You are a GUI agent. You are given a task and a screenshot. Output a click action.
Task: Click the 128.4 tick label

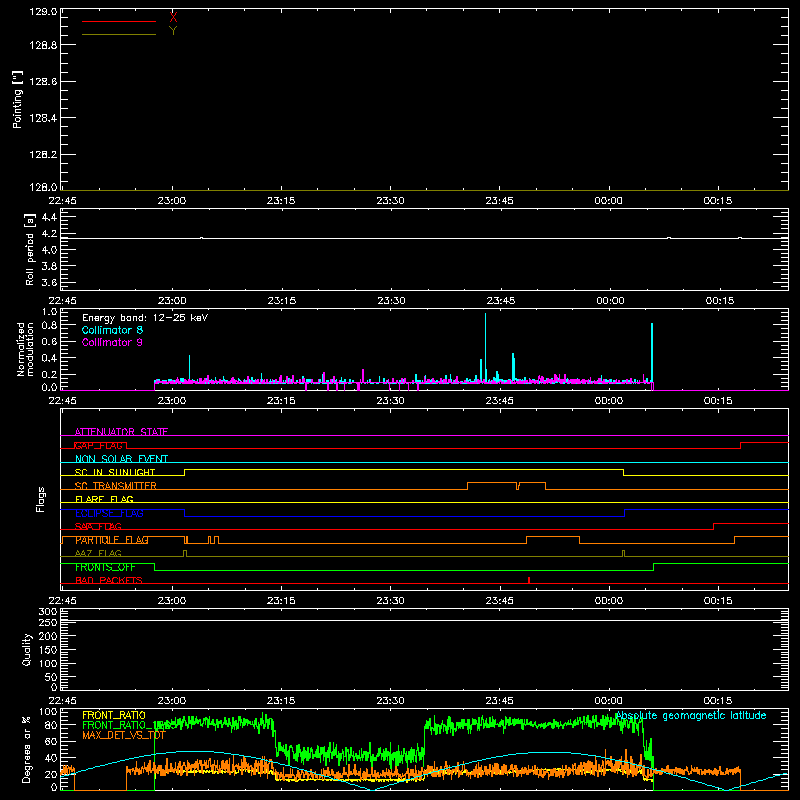[x=43, y=118]
